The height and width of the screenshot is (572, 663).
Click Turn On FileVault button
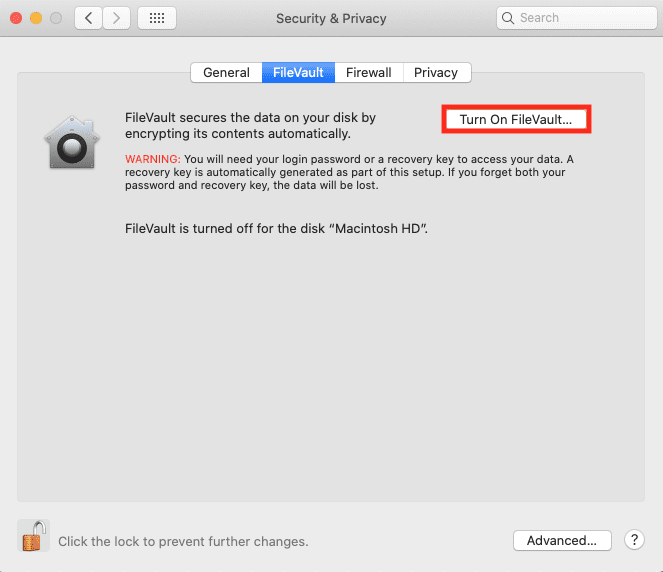tap(516, 119)
